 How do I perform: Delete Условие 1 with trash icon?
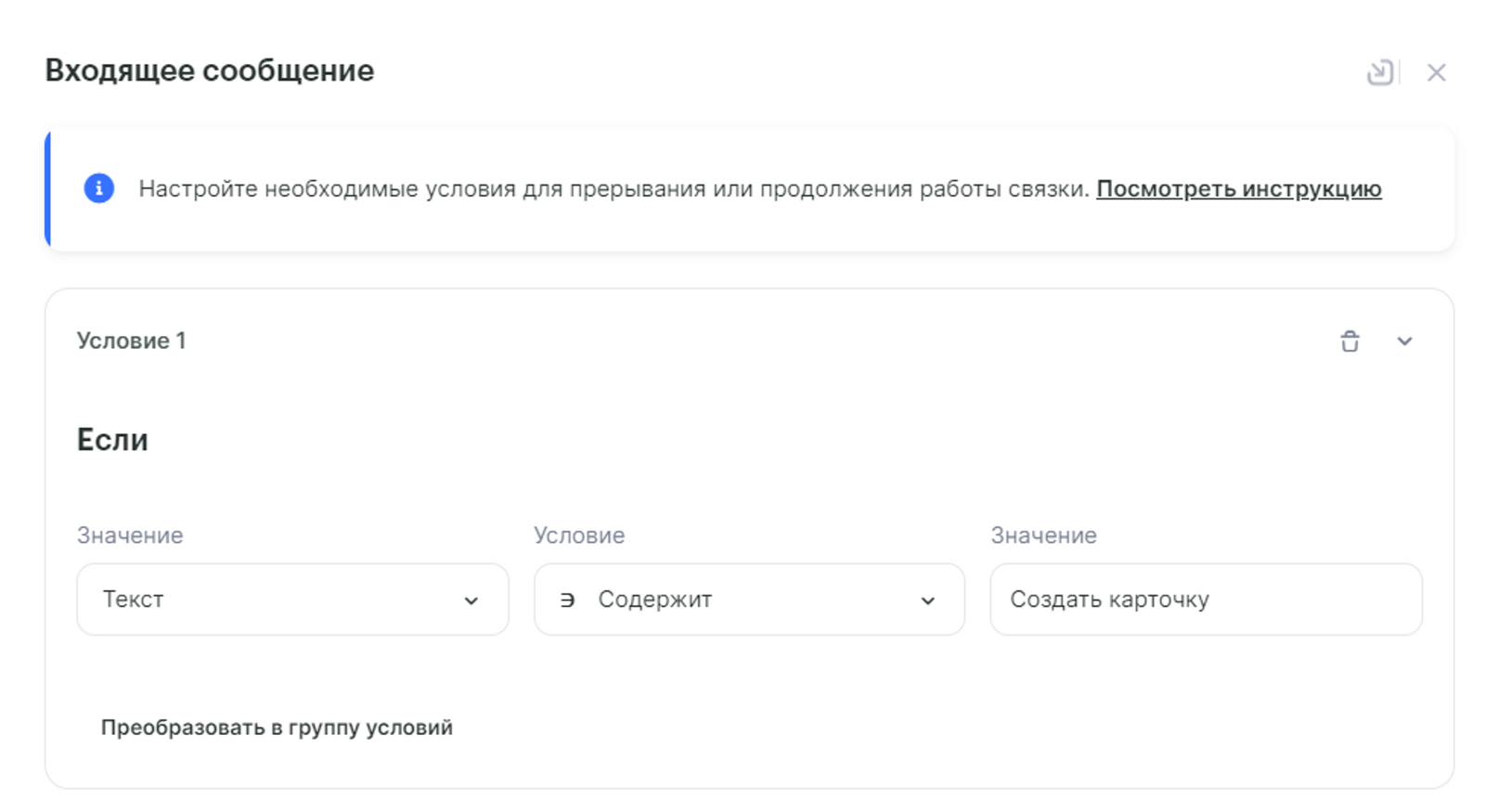click(x=1349, y=342)
